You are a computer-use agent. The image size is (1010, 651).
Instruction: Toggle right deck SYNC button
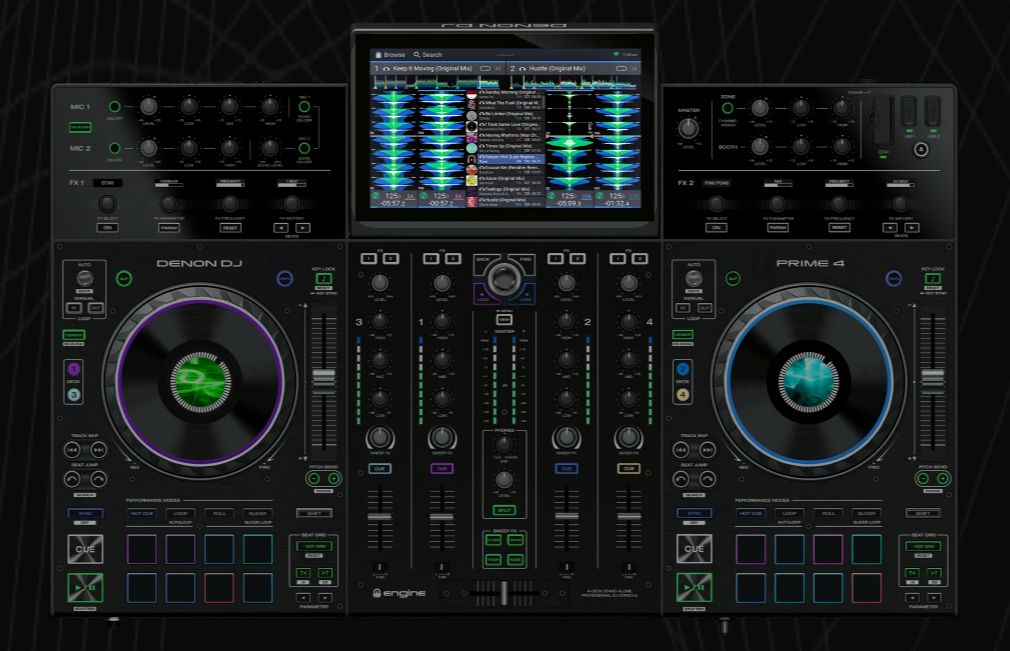[x=694, y=513]
